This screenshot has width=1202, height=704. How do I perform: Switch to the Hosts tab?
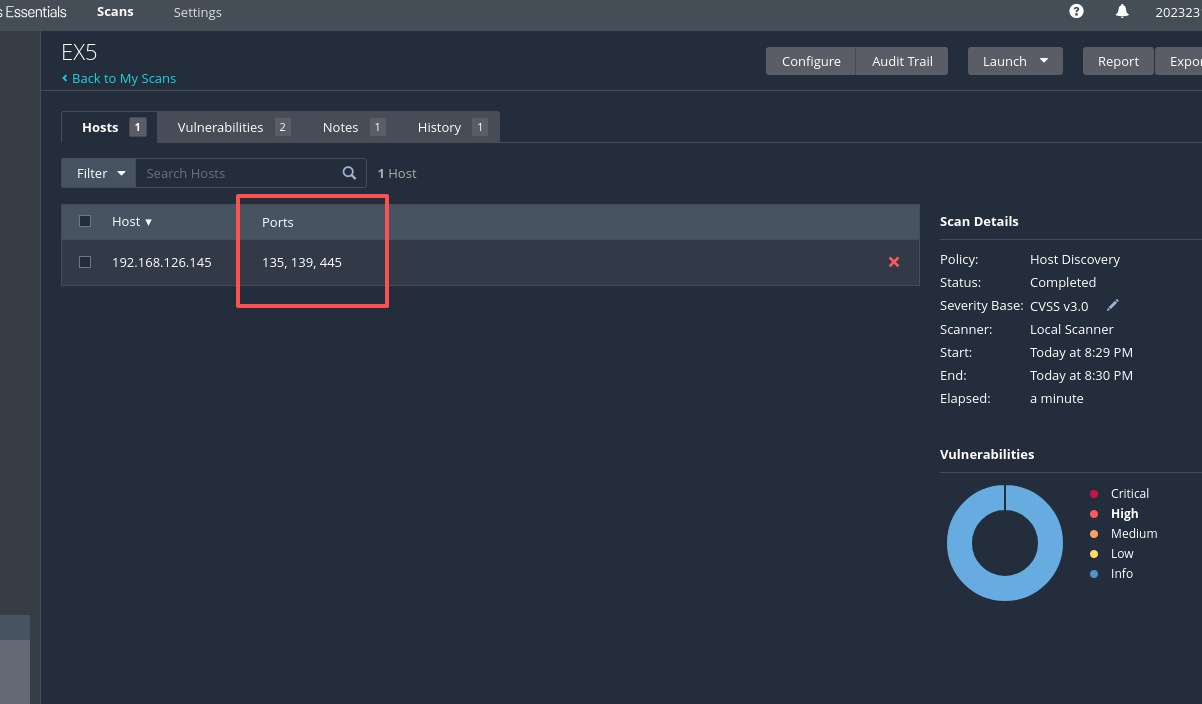tap(109, 127)
